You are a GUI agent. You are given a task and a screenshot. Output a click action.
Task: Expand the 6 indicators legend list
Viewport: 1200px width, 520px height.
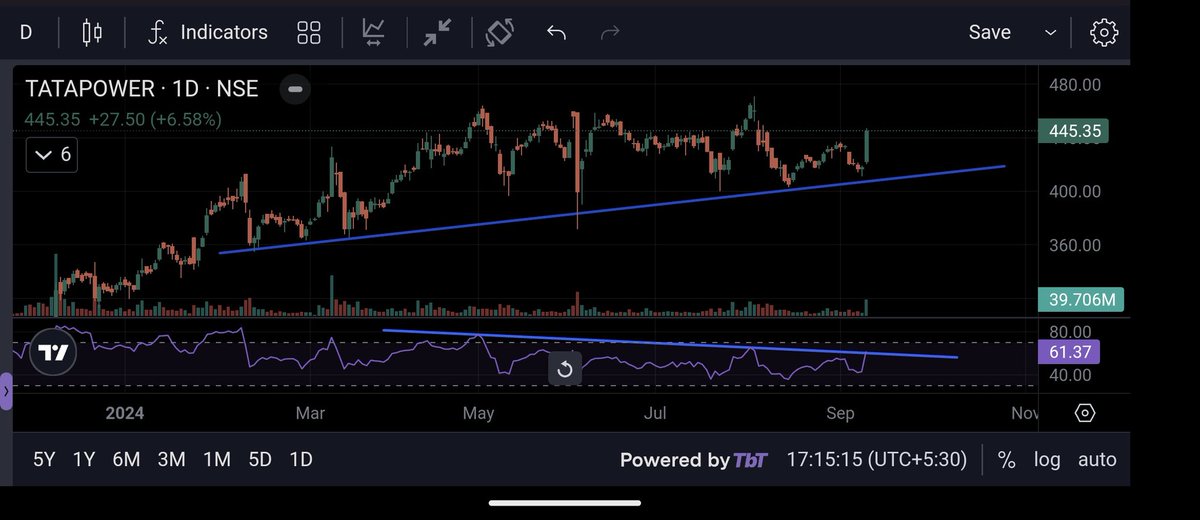click(52, 155)
